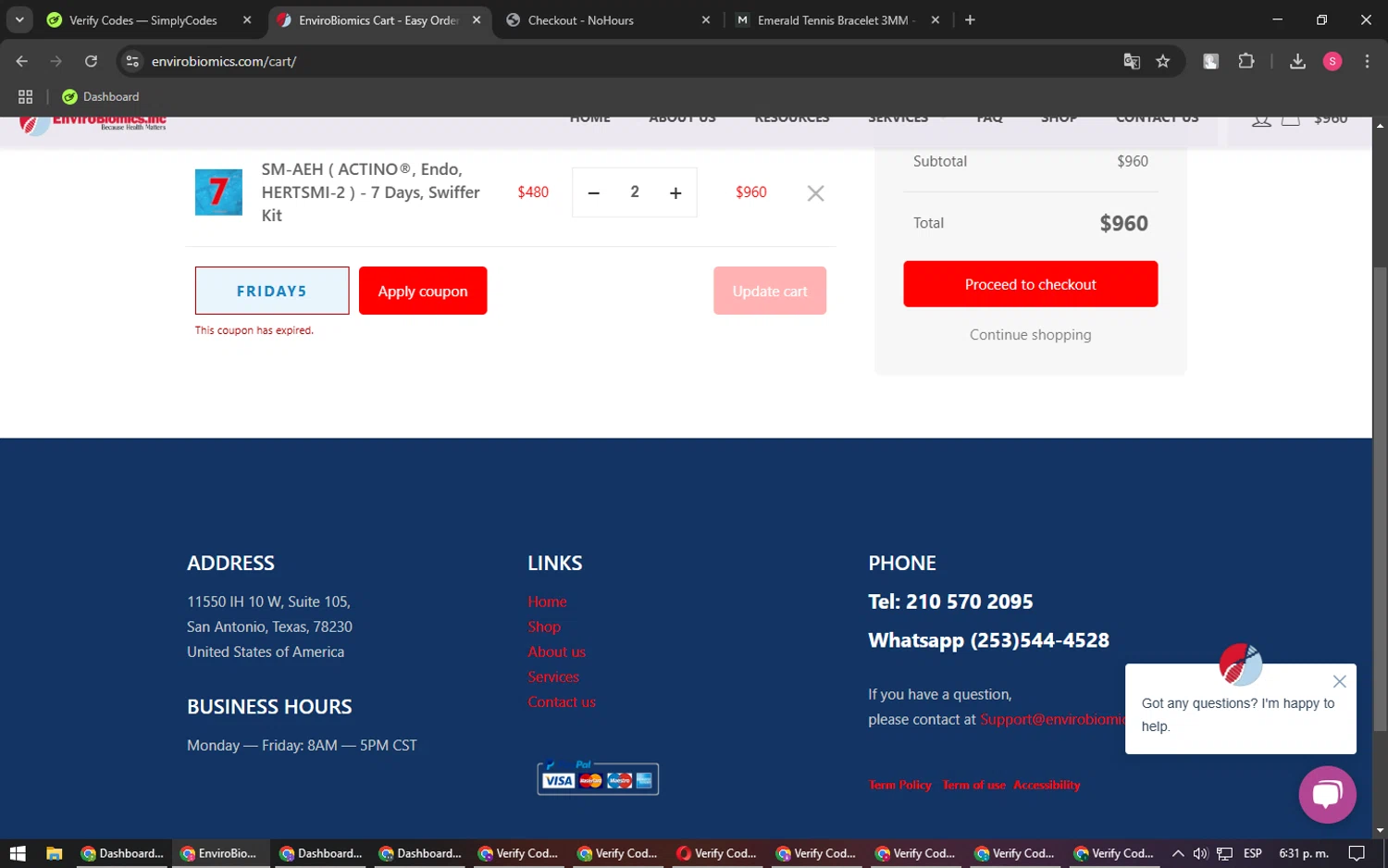Click the $960 cart total in header
This screenshot has height=868, width=1388.
1331,120
